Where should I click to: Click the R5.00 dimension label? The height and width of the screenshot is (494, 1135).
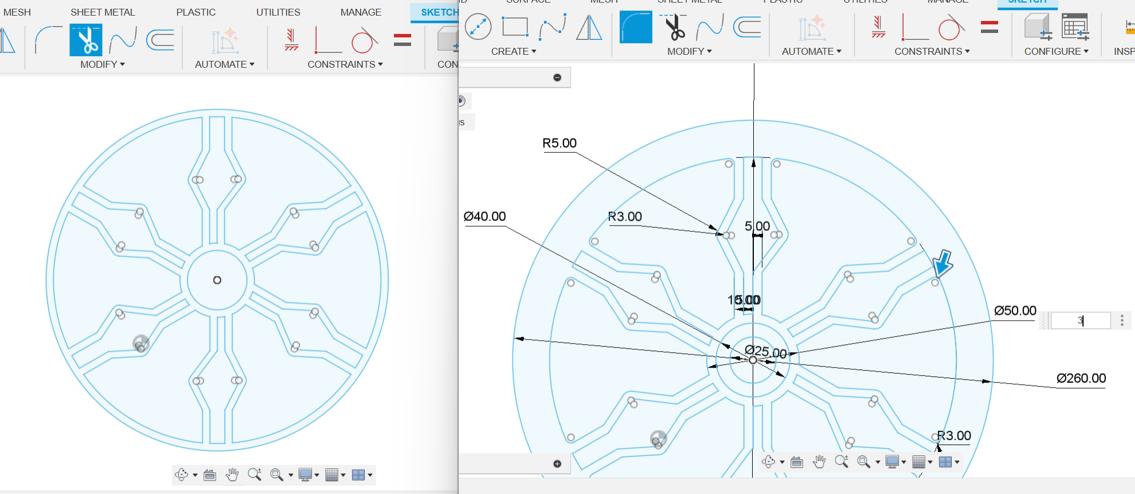tap(560, 143)
